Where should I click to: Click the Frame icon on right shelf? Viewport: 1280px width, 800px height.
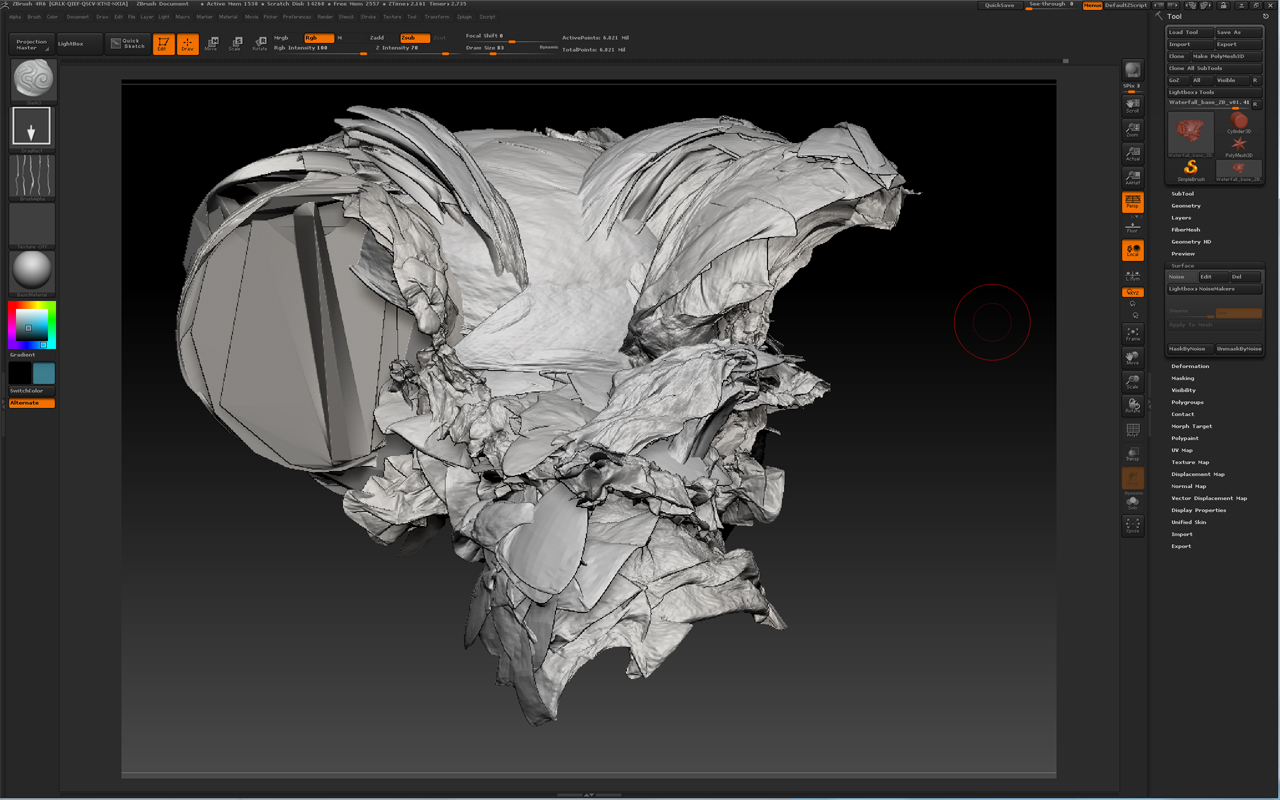tap(1132, 333)
